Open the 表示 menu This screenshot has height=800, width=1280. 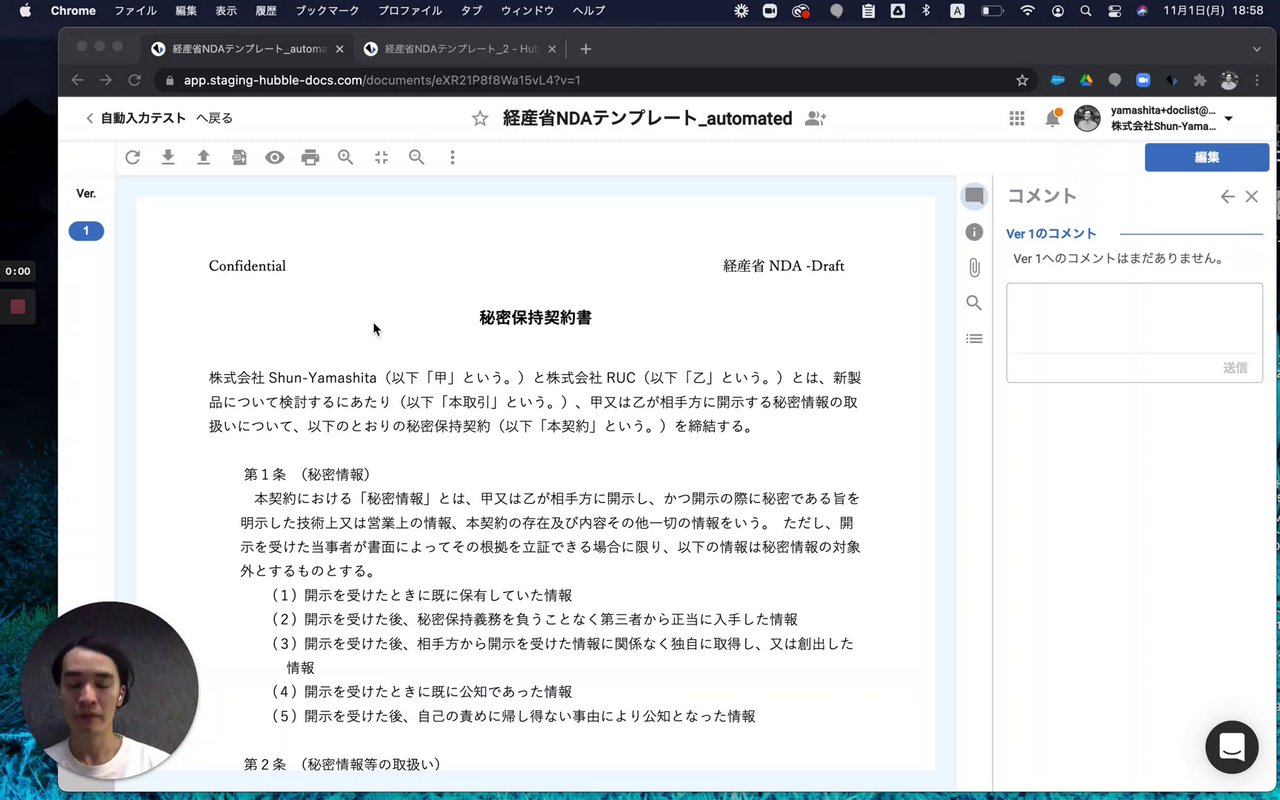click(x=226, y=11)
